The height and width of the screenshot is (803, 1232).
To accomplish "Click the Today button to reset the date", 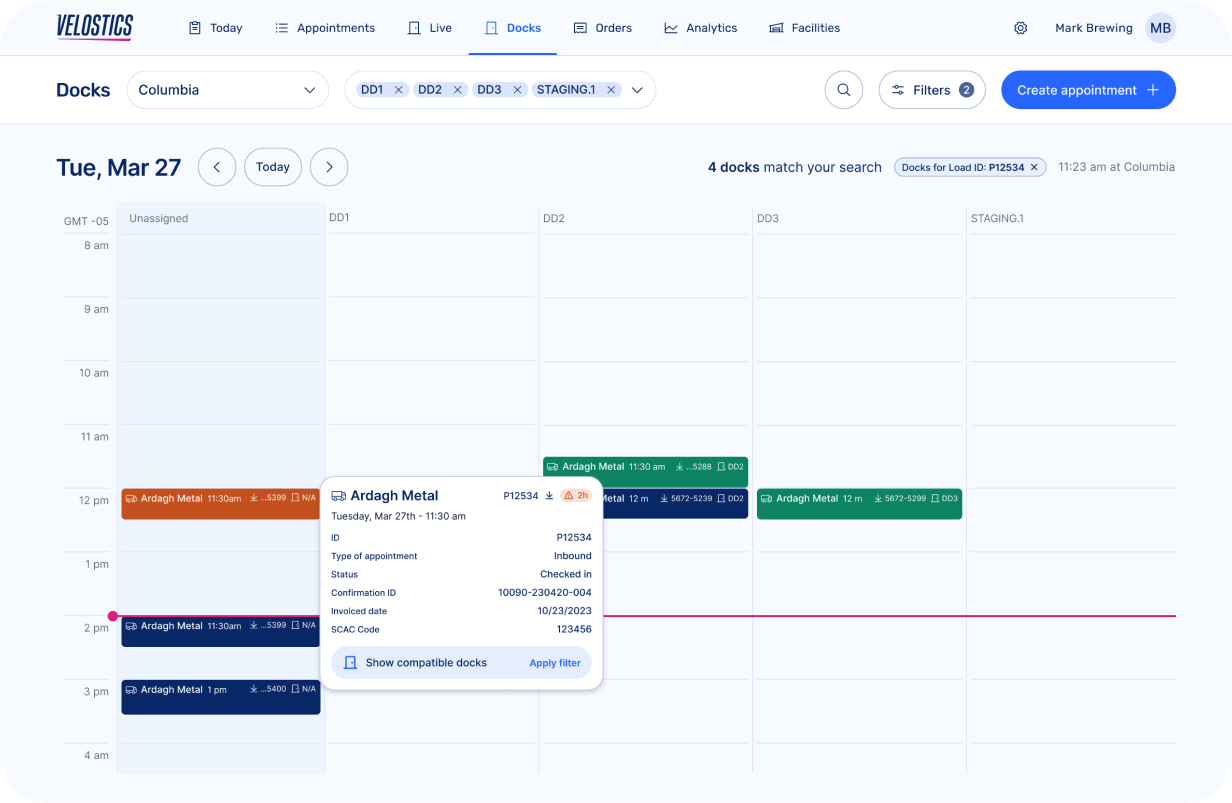I will 272,167.
